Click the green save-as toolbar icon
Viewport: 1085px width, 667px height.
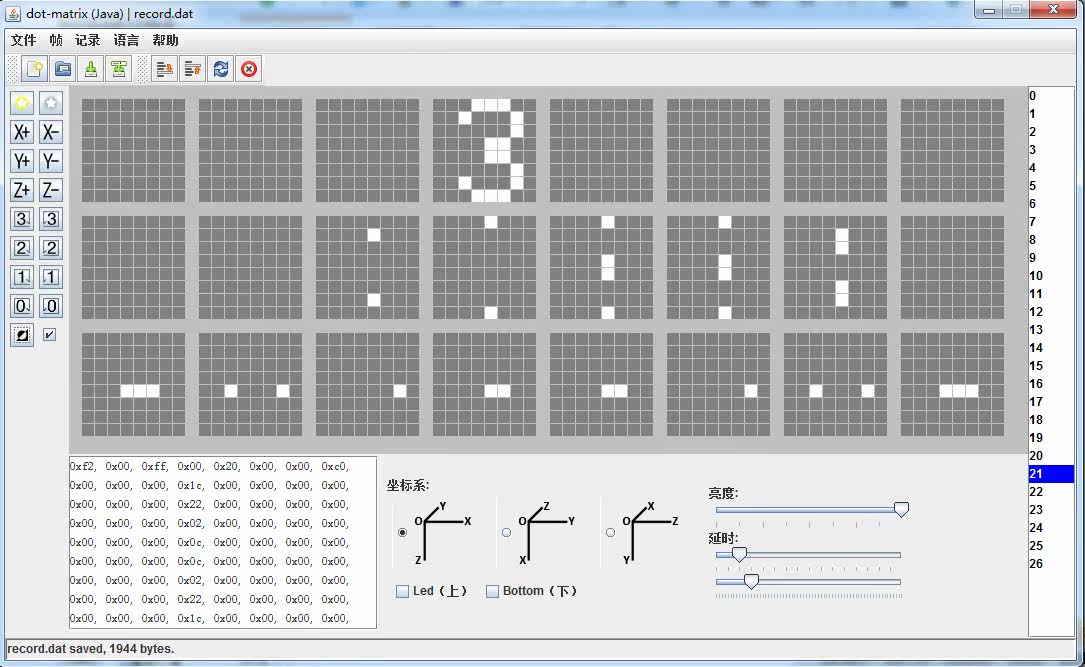point(119,68)
